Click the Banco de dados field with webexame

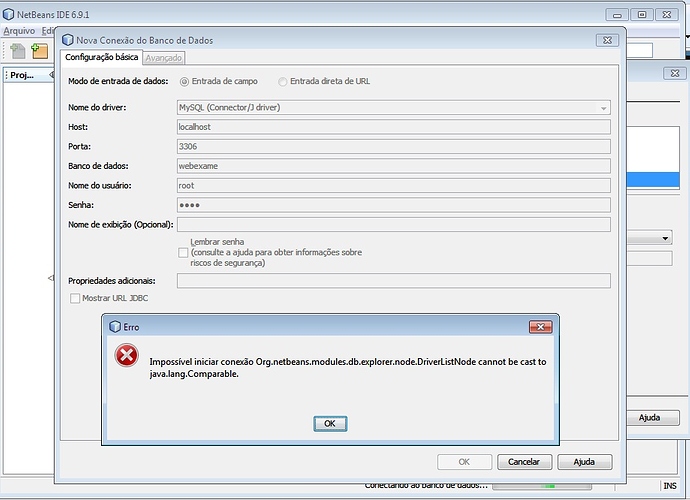[393, 166]
